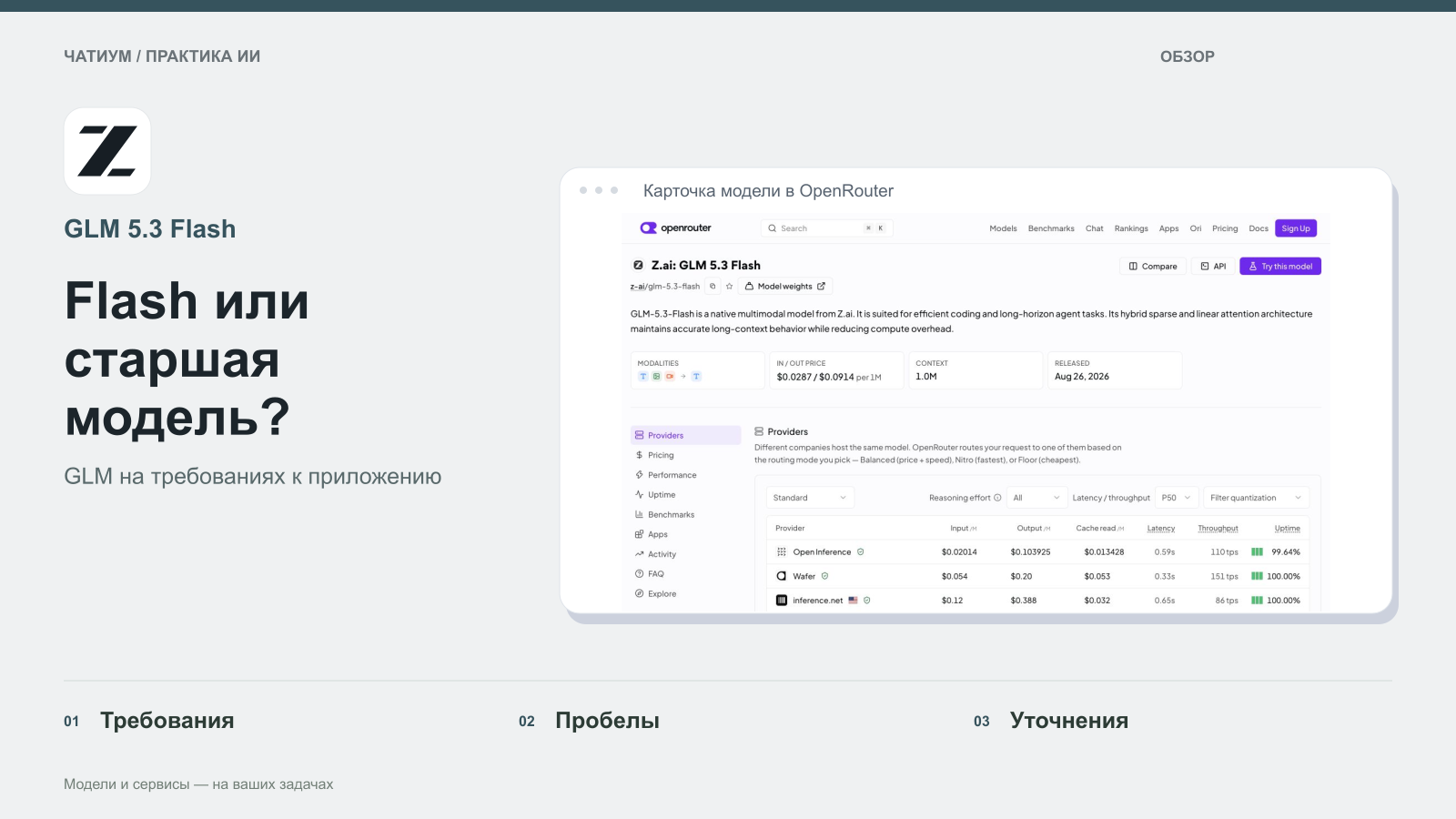Open Models in the top navigation
Image resolution: width=1456 pixels, height=819 pixels.
(x=1003, y=228)
